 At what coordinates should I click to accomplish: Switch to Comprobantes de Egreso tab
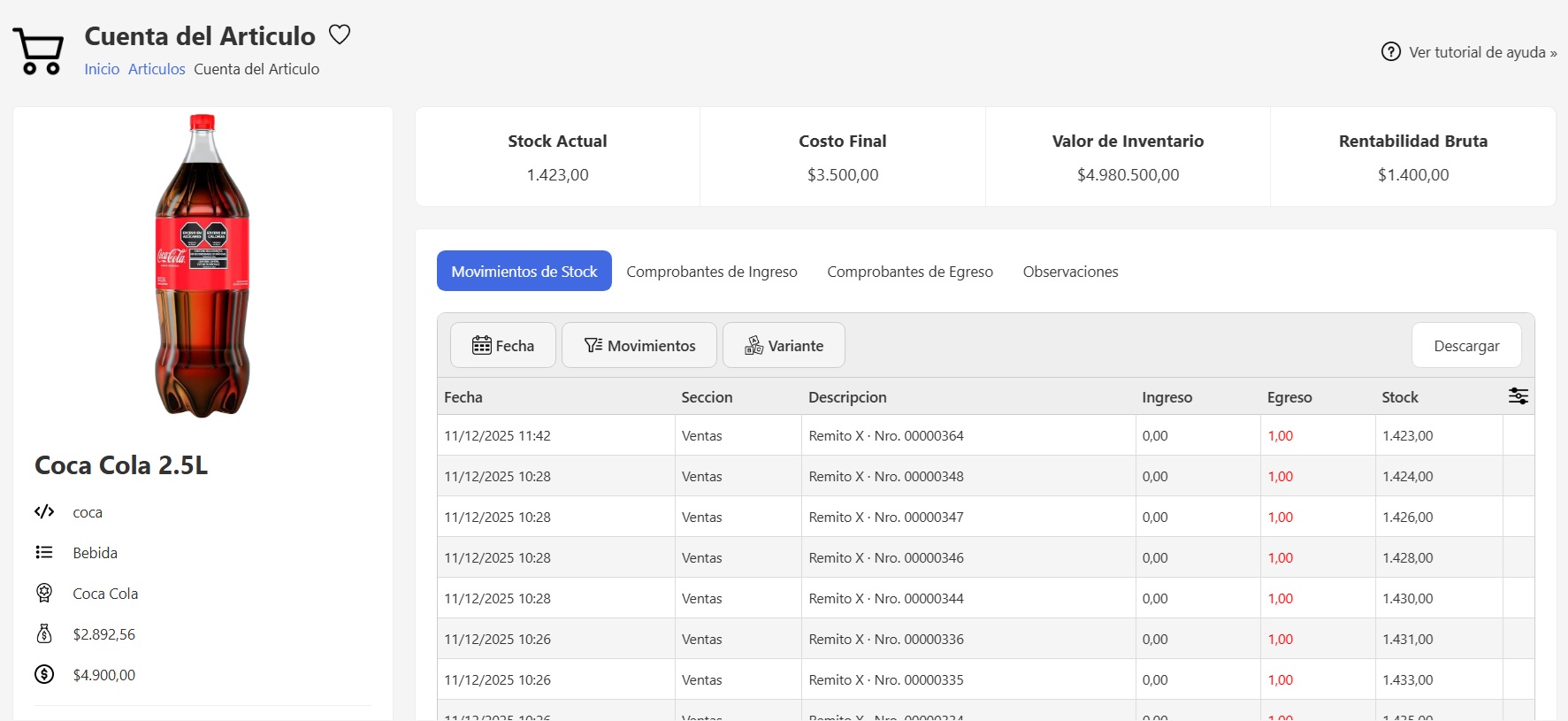pyautogui.click(x=909, y=272)
